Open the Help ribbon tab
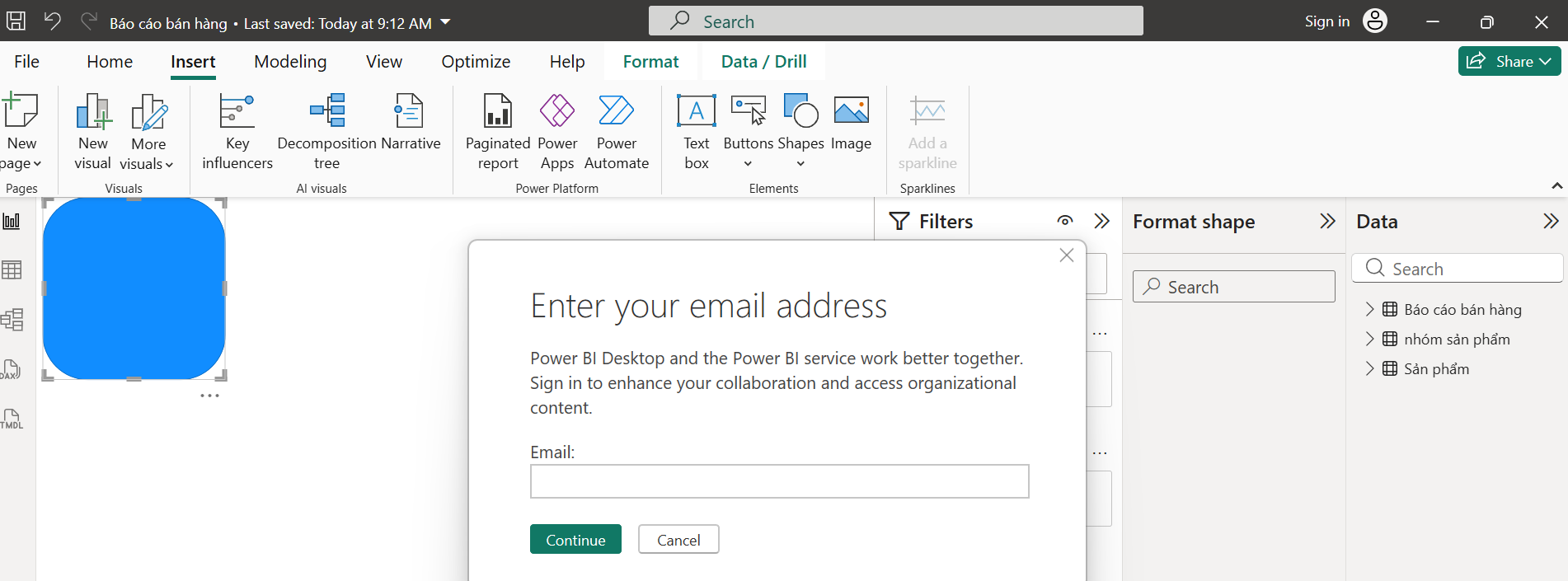Screen dimensions: 1568x581 [x=567, y=62]
